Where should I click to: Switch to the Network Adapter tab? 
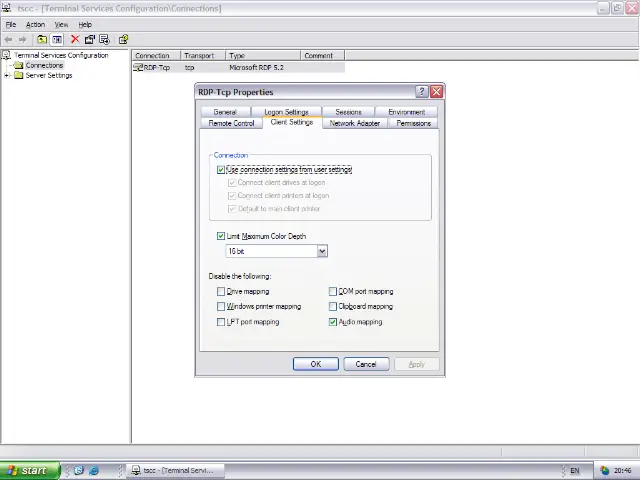355,123
